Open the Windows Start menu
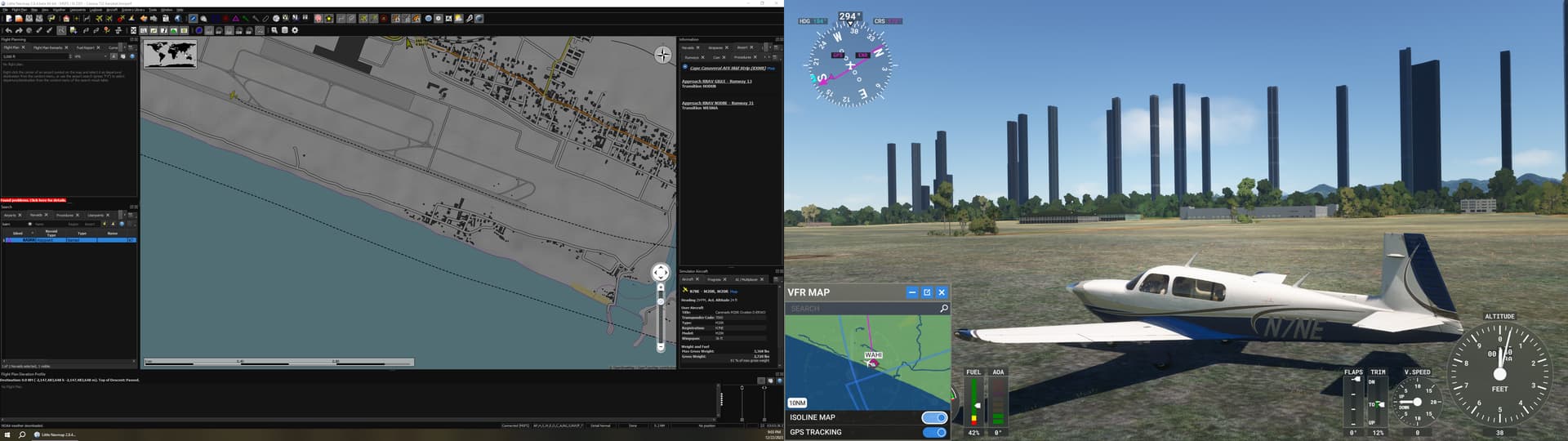1568x441 pixels. [x=7, y=434]
